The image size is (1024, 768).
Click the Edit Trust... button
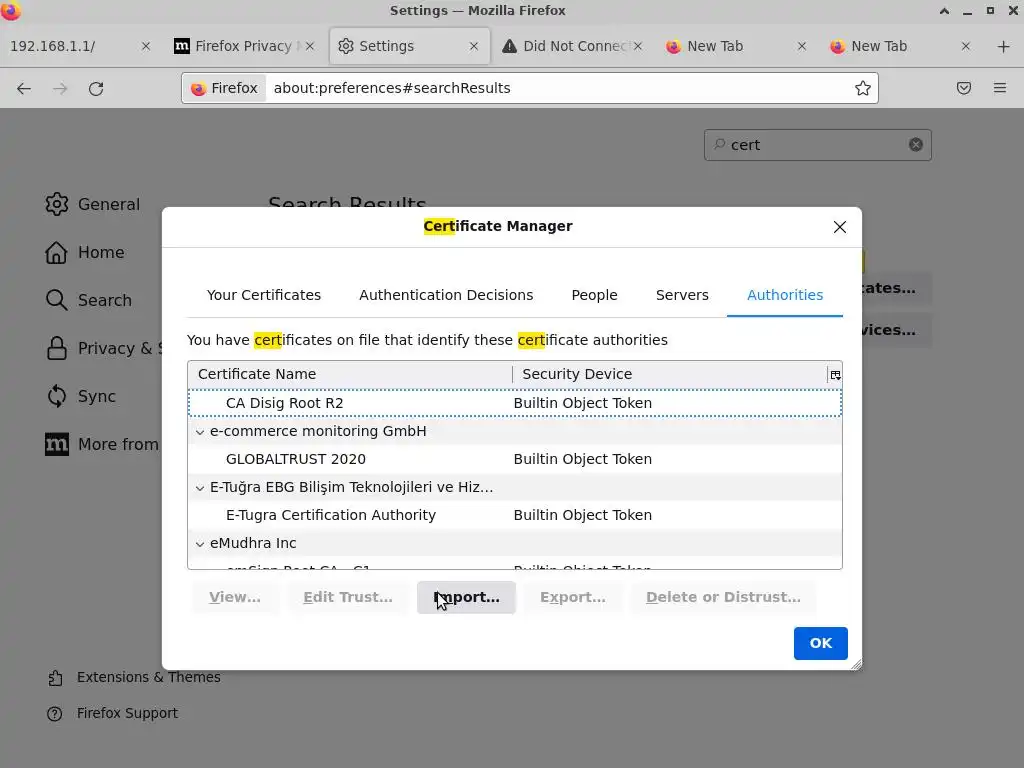click(347, 598)
